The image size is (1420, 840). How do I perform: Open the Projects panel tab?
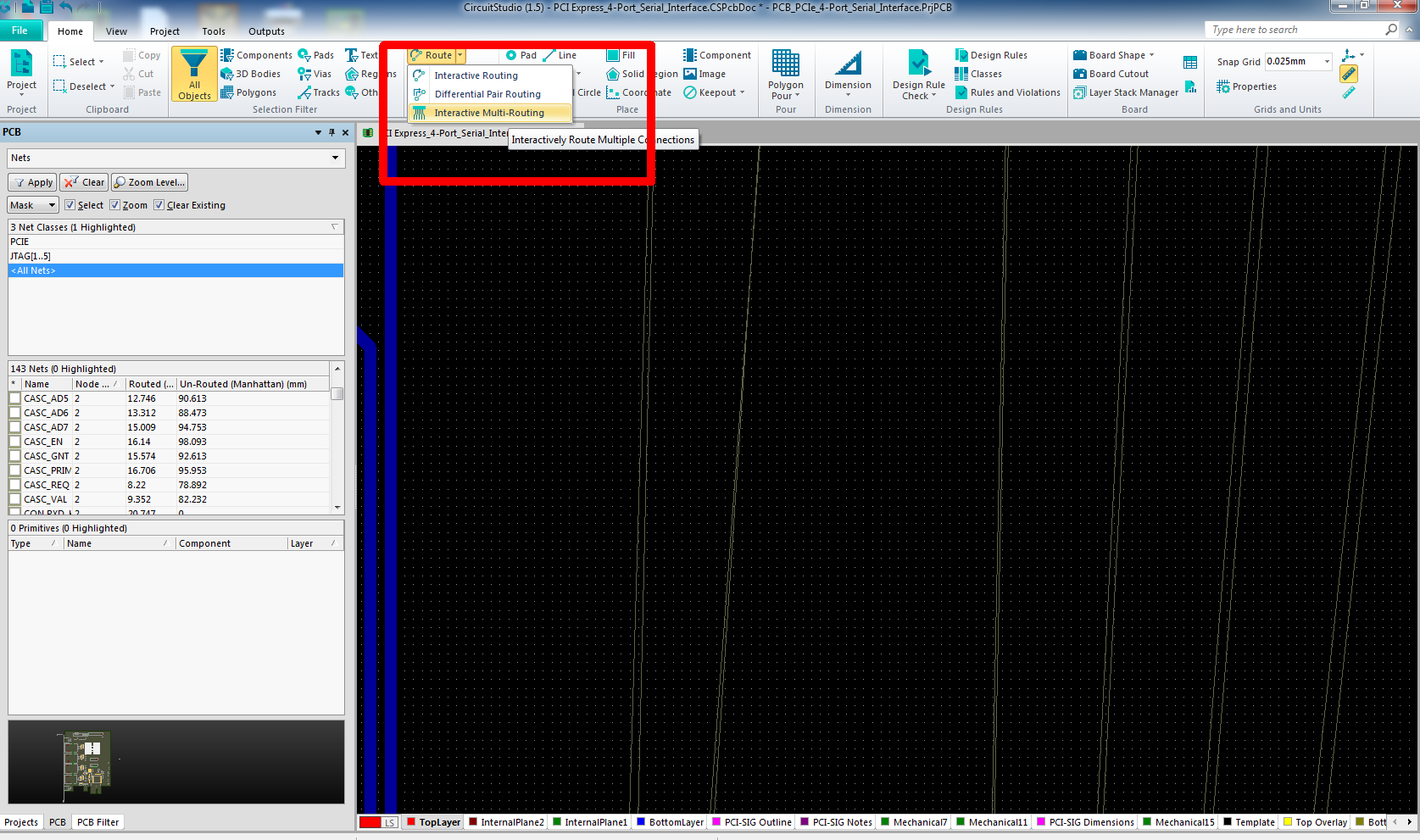coord(21,822)
